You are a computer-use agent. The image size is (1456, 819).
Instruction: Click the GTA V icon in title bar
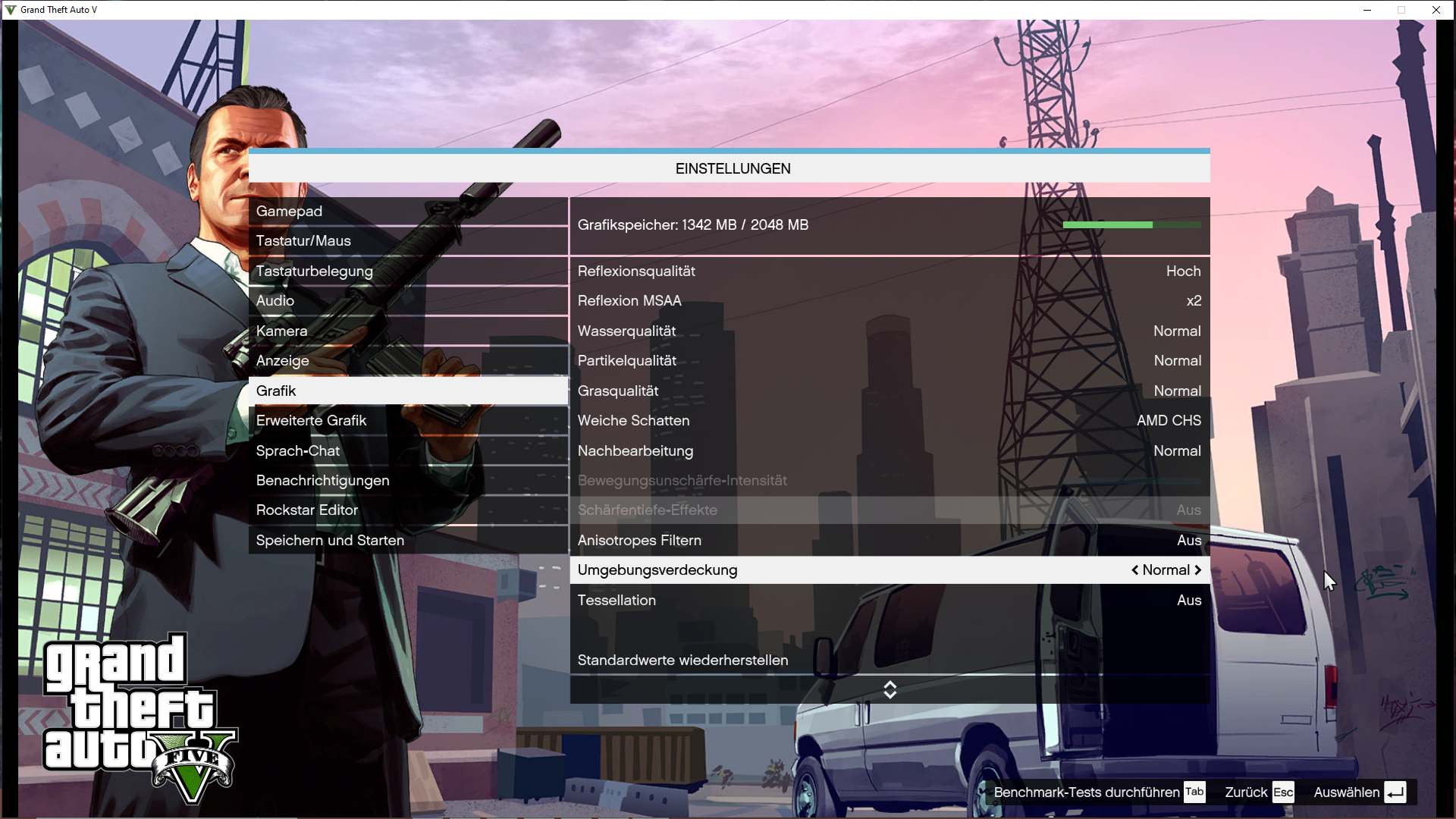10,10
